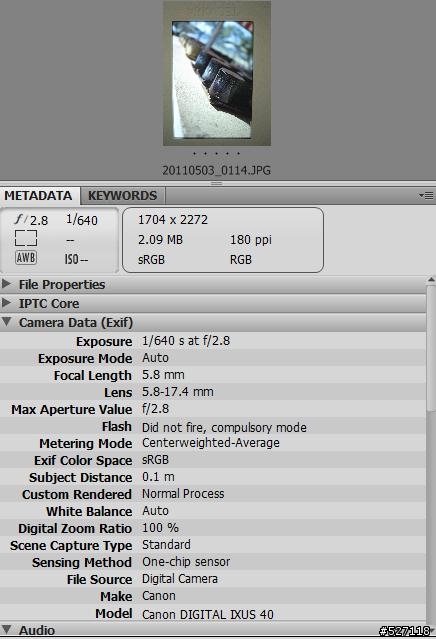Select the File Source Digital Camera value

(180, 579)
